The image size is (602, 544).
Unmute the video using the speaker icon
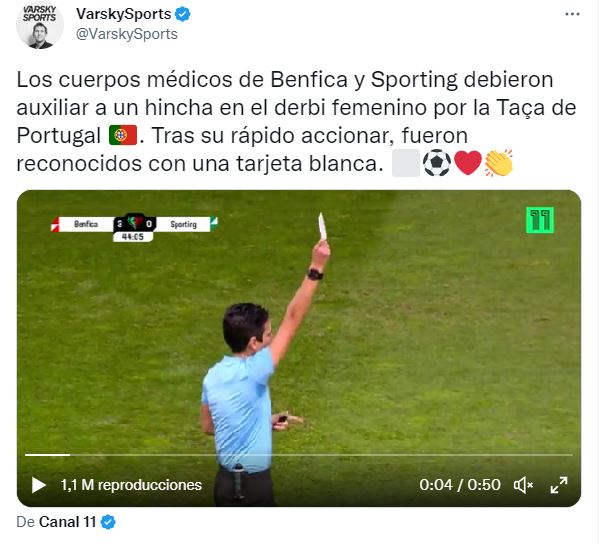pos(523,485)
